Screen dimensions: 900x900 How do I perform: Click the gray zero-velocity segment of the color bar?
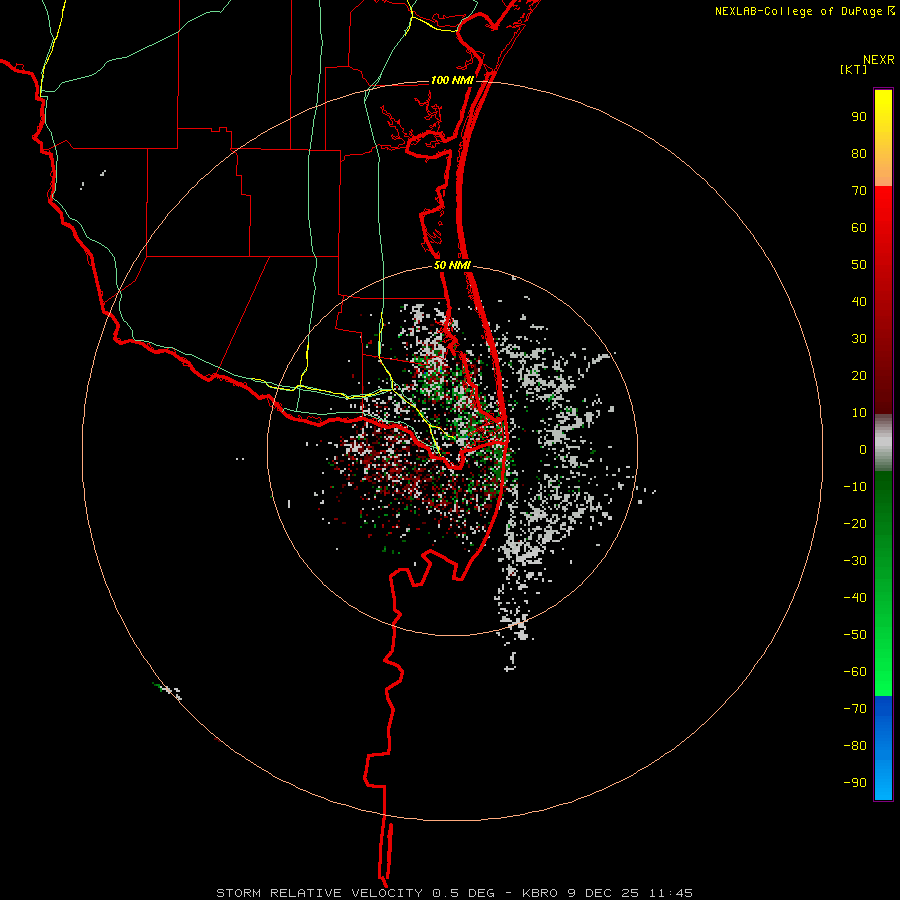883,443
